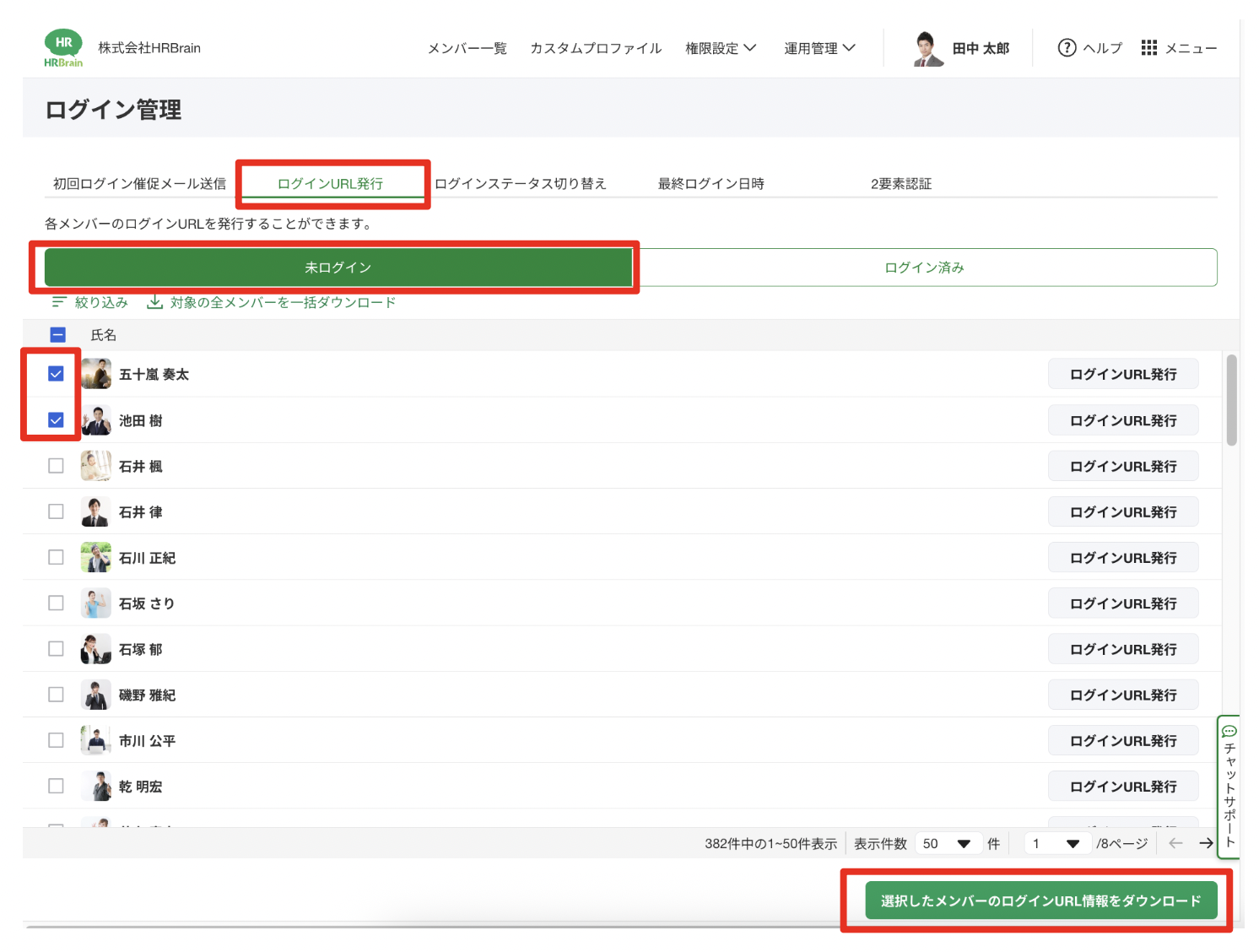The height and width of the screenshot is (952, 1259).
Task: Go to next page with right arrow
Action: [x=1206, y=843]
